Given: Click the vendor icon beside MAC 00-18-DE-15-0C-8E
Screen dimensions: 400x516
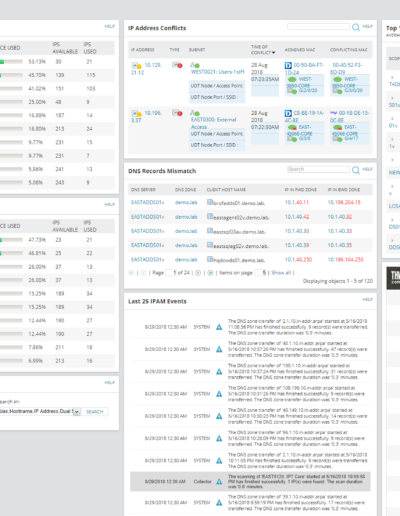Looking at the screenshot, I should [x=333, y=113].
